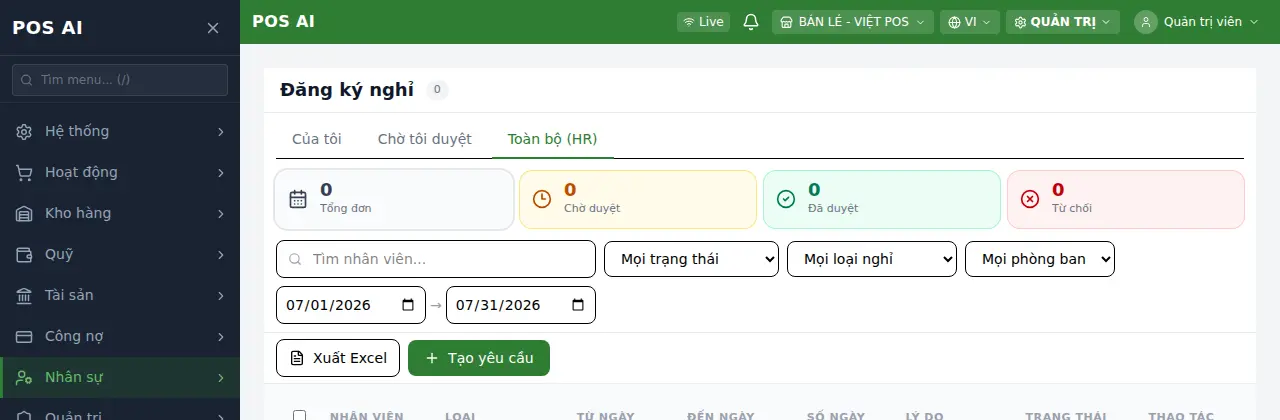Open the Kho hàng menu item
Image resolution: width=1280 pixels, height=420 pixels.
pyautogui.click(x=120, y=213)
